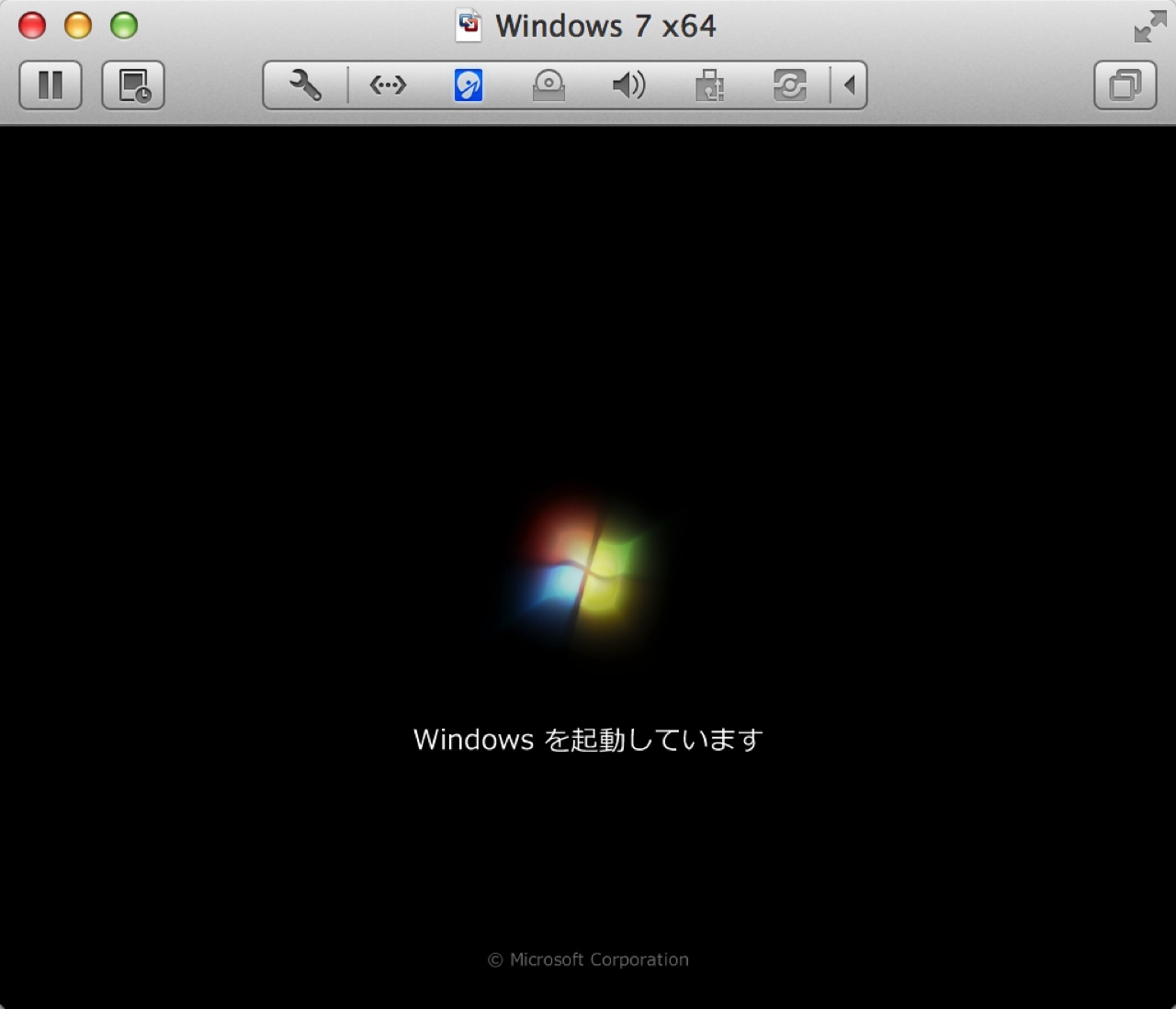This screenshot has height=1009, width=1176.
Task: Click the "Windows を起動しています" text
Action: (x=588, y=740)
